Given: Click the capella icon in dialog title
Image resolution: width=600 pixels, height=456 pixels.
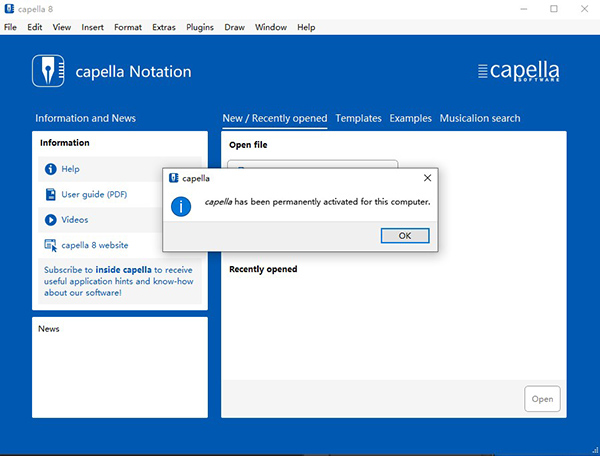Looking at the screenshot, I should tap(174, 178).
